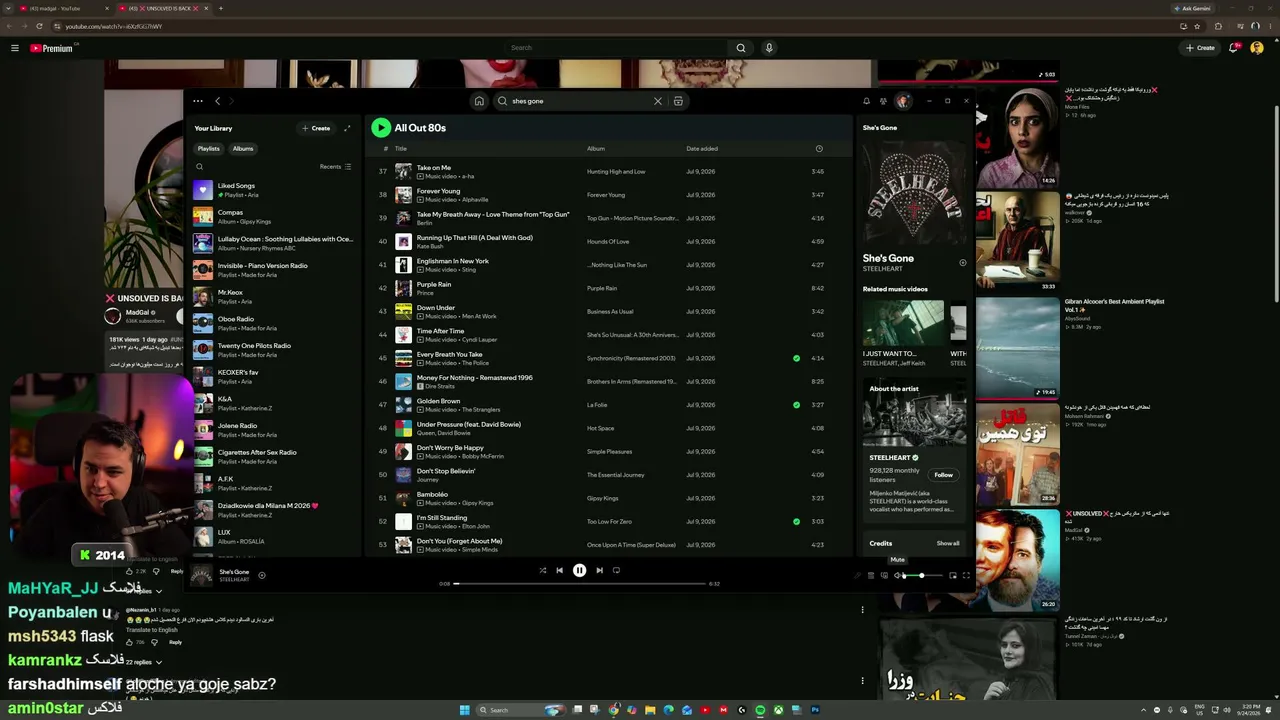This screenshot has height=720, width=1280.
Task: Click the song progress bar
Action: click(x=580, y=583)
